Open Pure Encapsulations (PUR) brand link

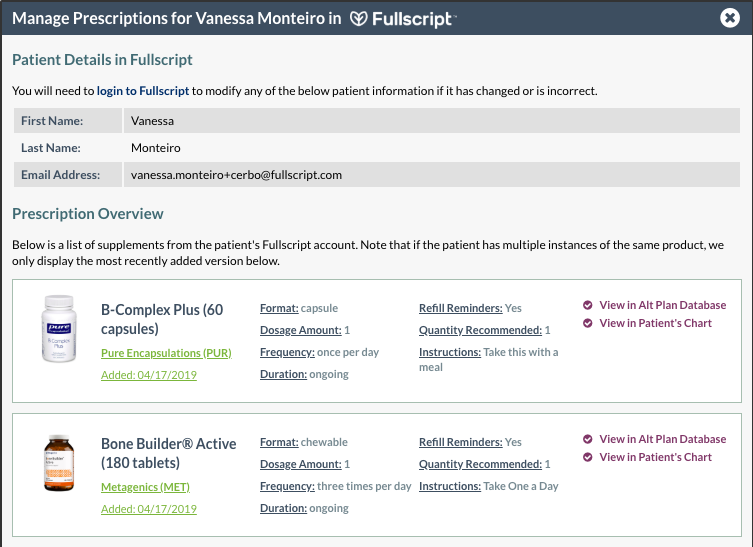point(166,353)
